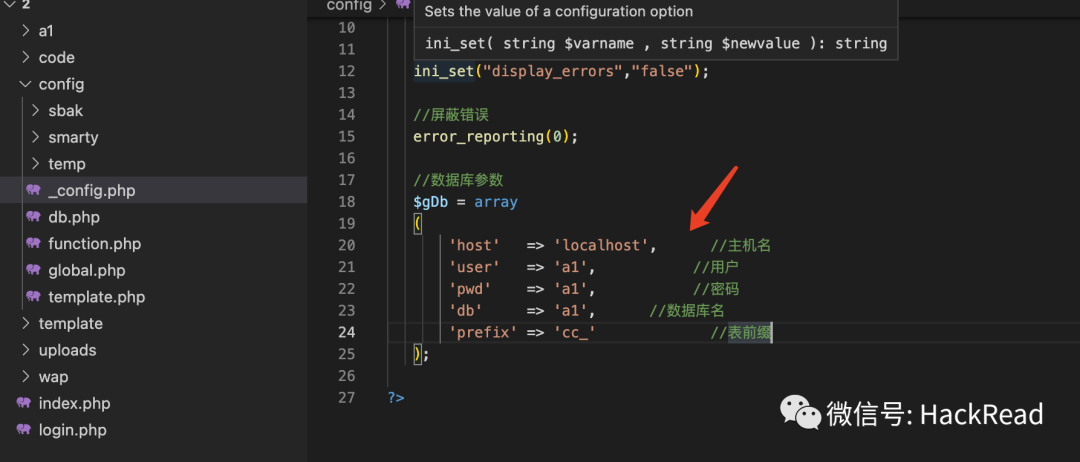Click the PHP elephant icon of _config.php

pos(34,190)
